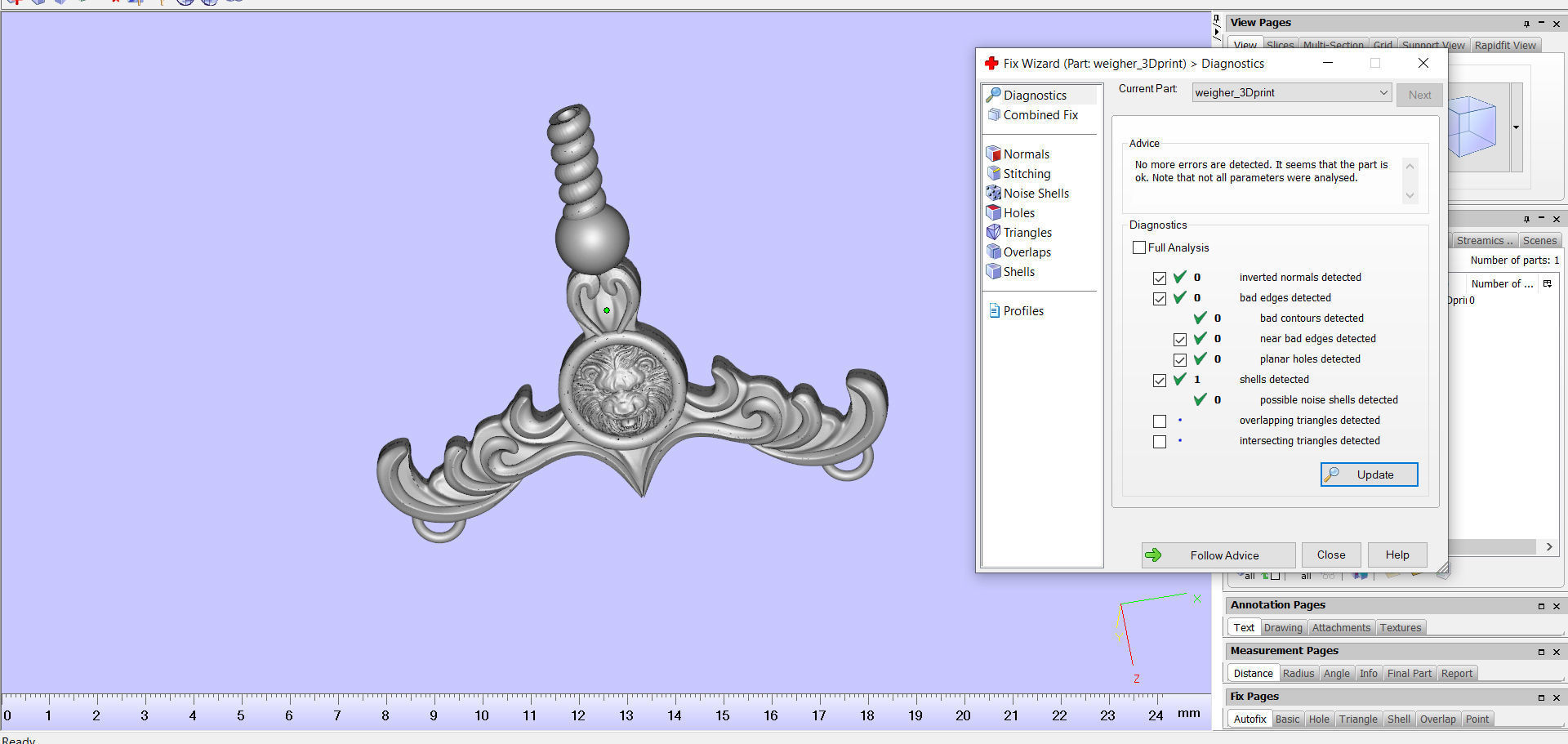
Task: Open the Attachments annotation tab
Action: [x=1341, y=627]
